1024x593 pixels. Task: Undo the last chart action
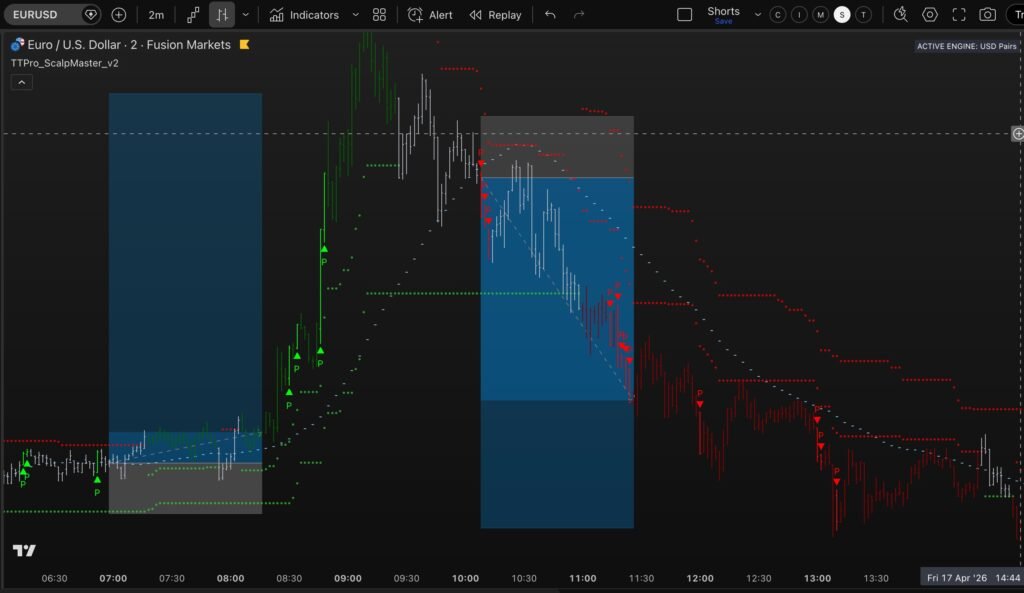pyautogui.click(x=550, y=15)
